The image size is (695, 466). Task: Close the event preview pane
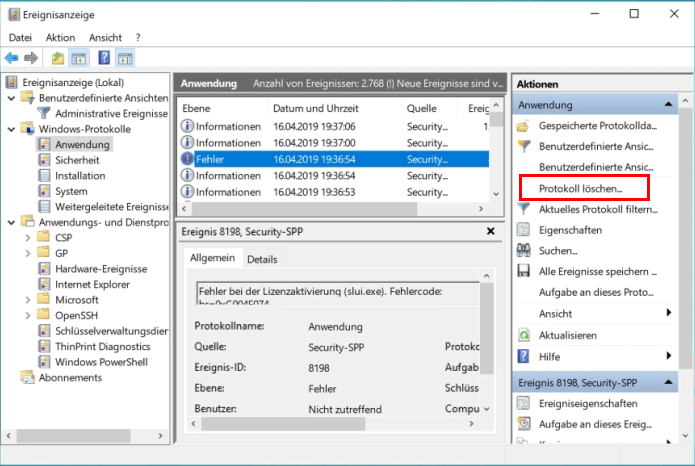pos(490,231)
